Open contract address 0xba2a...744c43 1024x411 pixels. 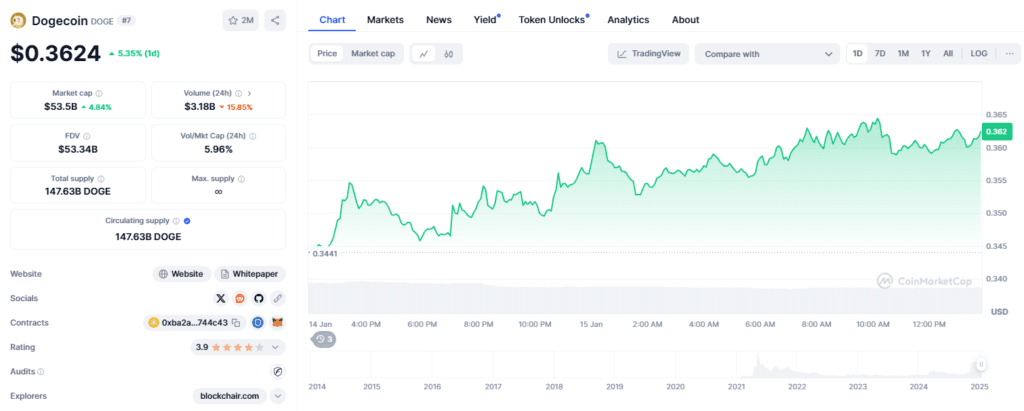tap(195, 323)
